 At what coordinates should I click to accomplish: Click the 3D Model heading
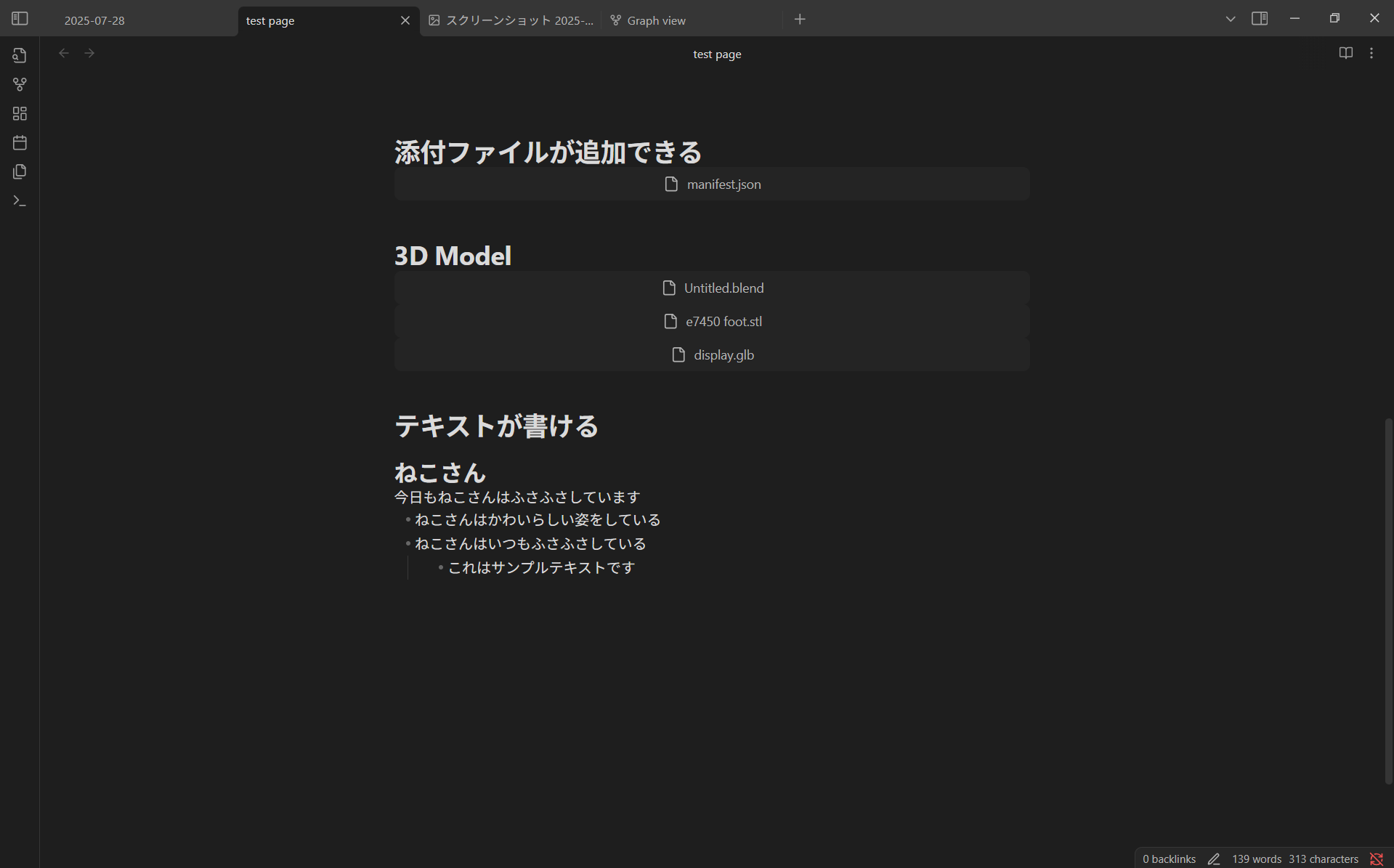click(453, 256)
